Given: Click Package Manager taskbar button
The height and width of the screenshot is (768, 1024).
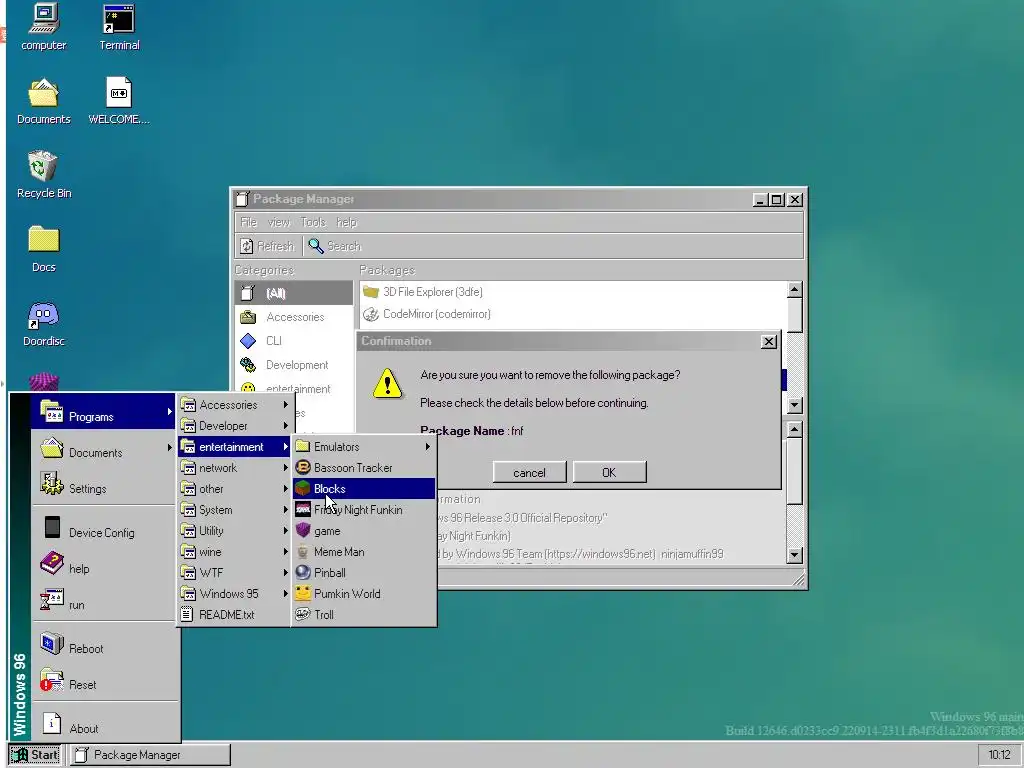Looking at the screenshot, I should tap(150, 754).
